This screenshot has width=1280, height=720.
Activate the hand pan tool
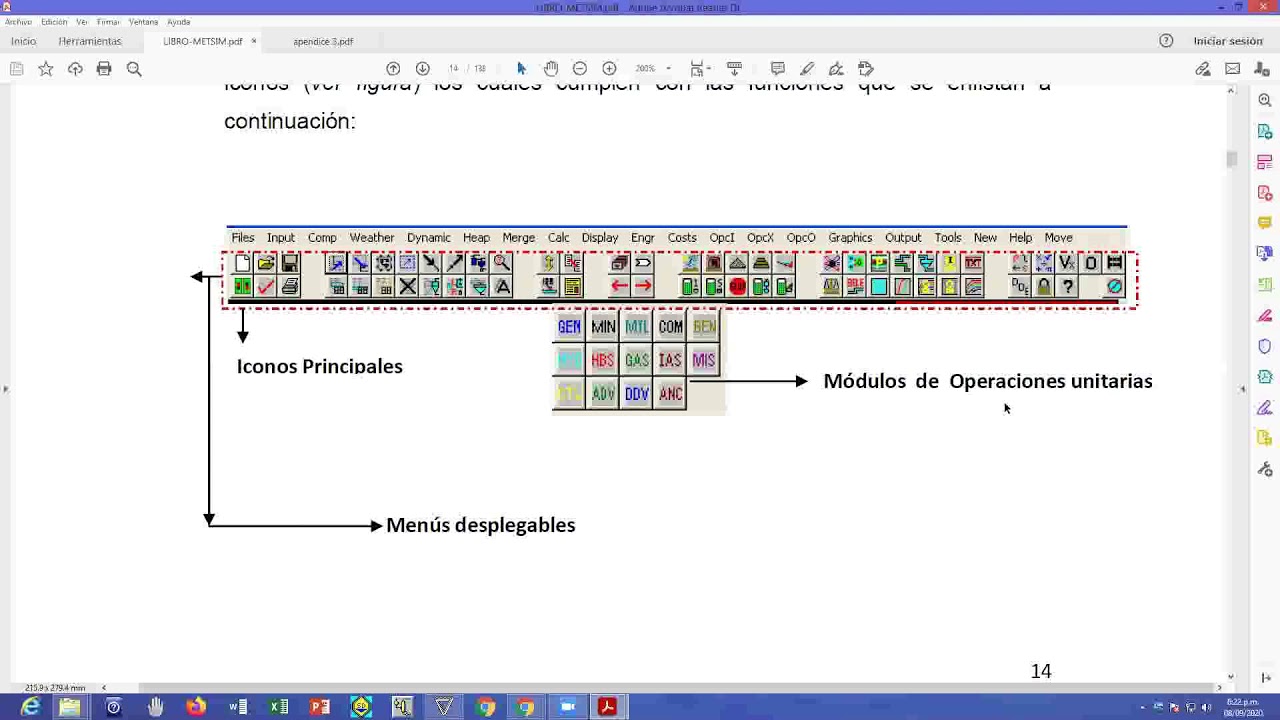coord(551,68)
